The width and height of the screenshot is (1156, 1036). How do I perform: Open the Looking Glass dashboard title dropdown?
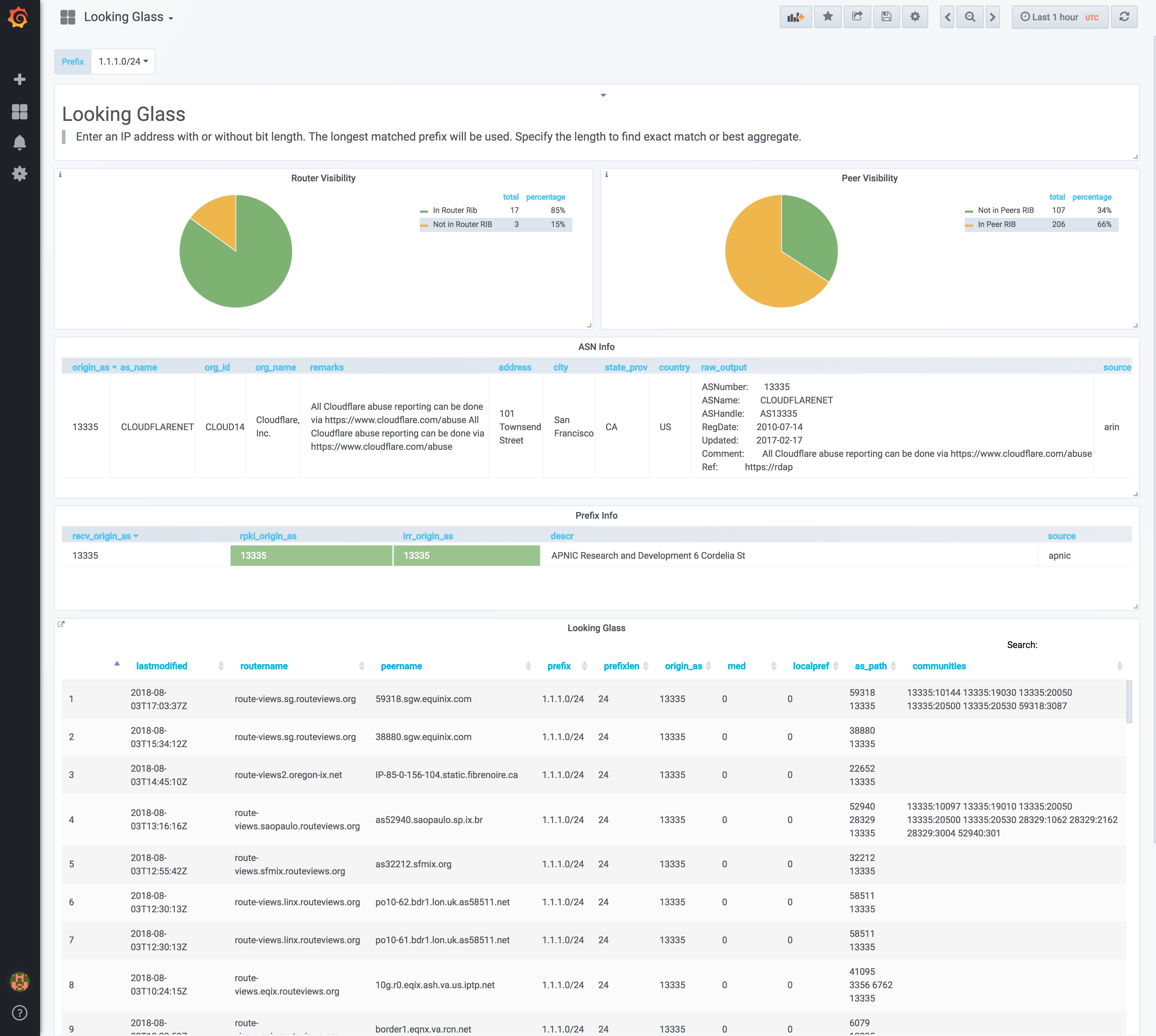(x=129, y=17)
